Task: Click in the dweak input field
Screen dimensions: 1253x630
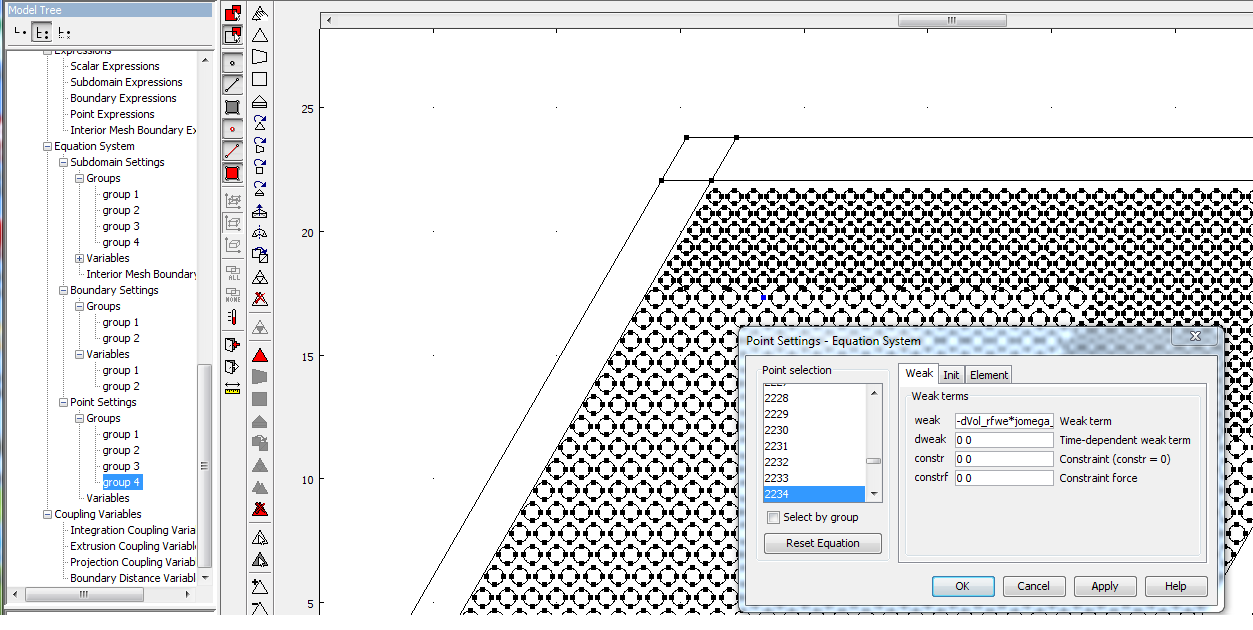Action: click(1003, 440)
